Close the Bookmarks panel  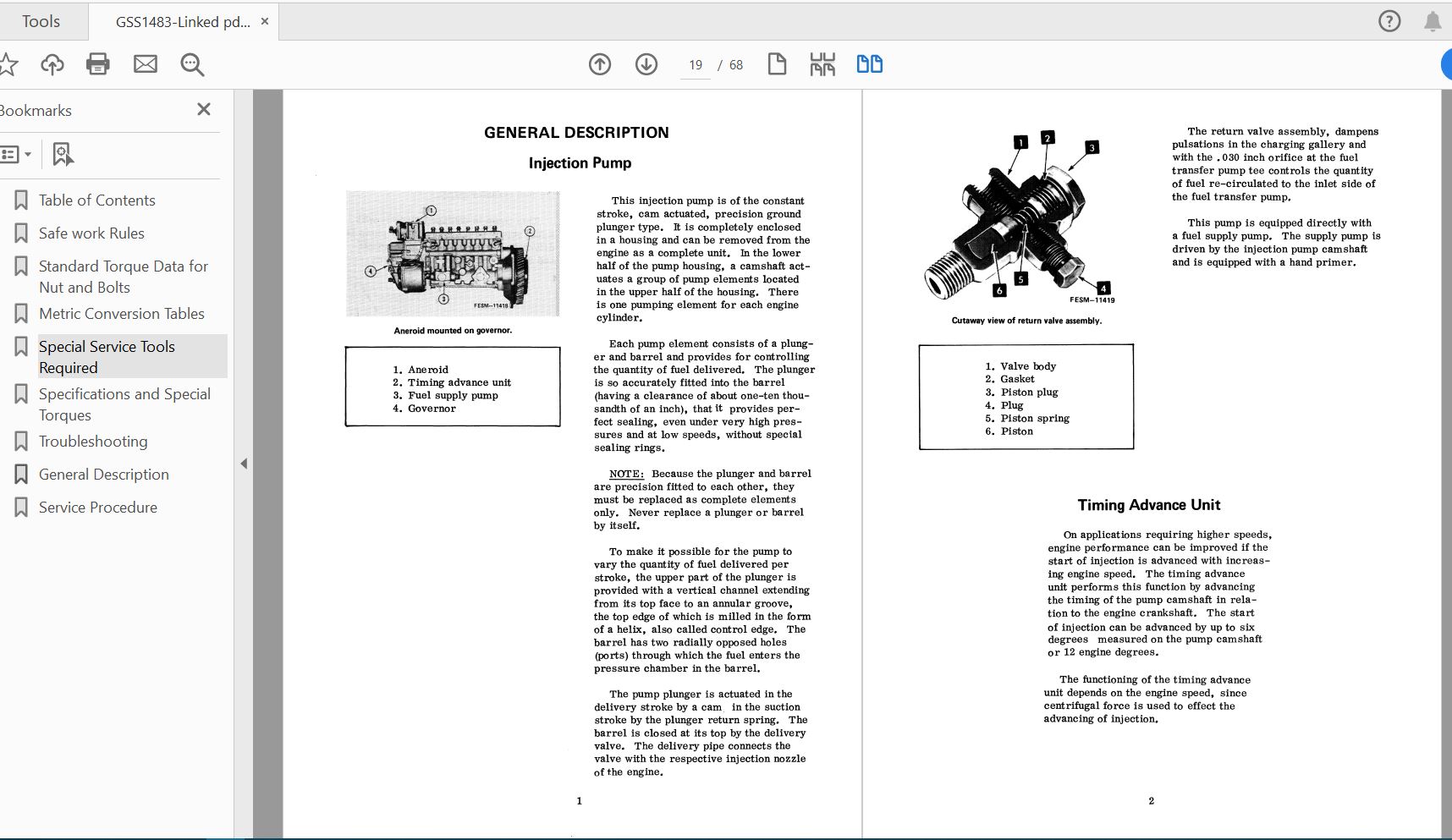coord(204,109)
